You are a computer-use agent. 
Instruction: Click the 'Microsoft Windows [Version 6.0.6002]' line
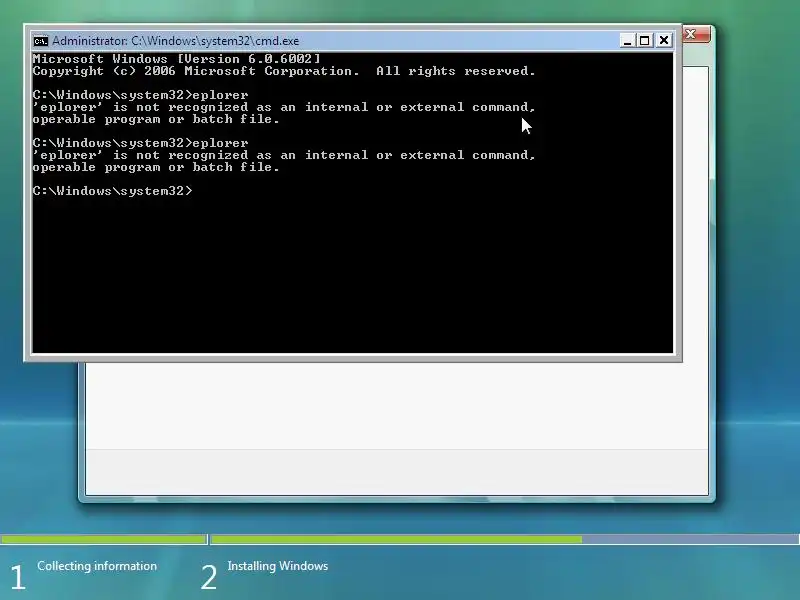coord(177,59)
